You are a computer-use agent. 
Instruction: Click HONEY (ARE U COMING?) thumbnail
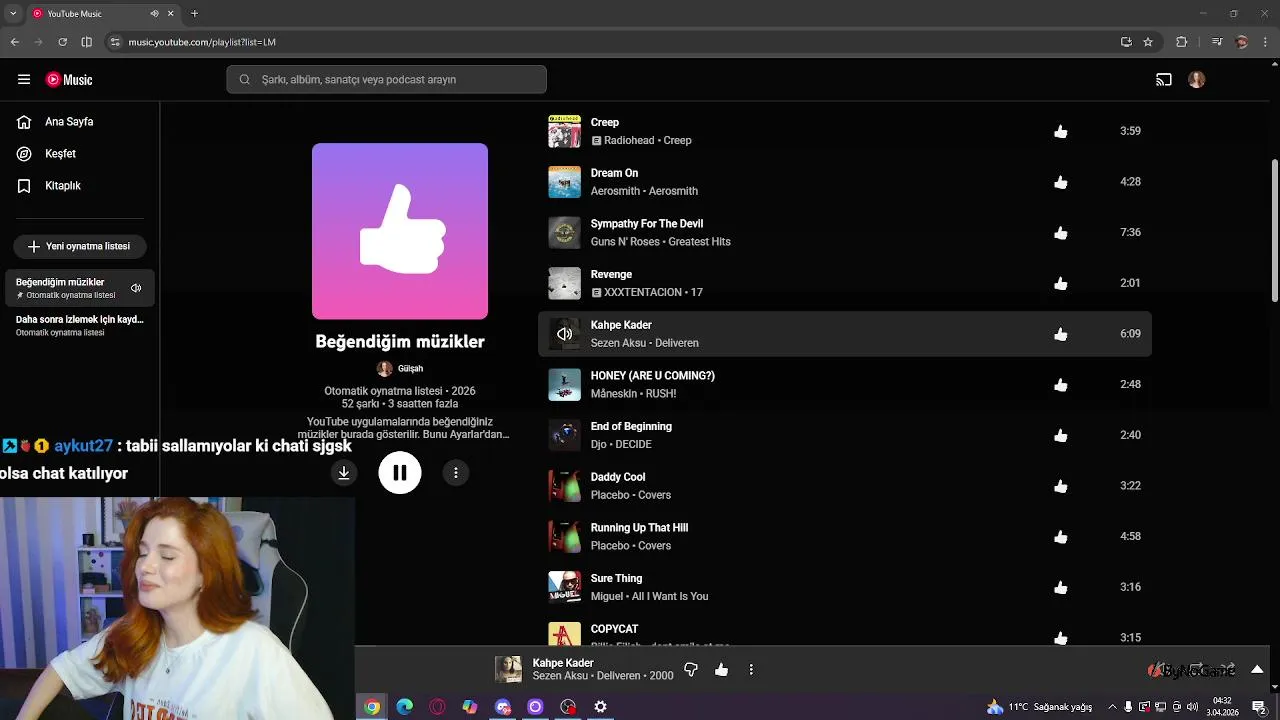564,385
